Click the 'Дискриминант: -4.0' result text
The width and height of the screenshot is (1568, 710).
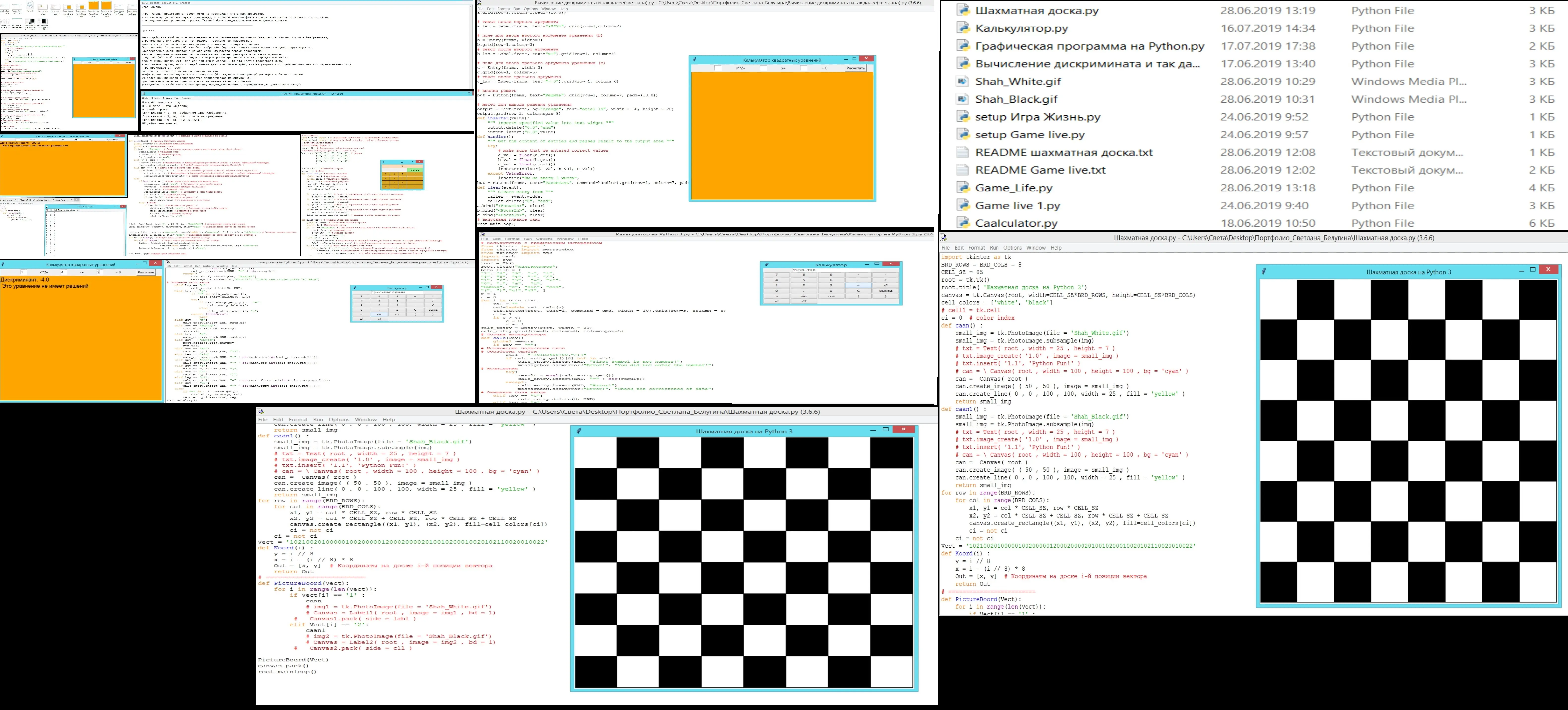point(25,280)
